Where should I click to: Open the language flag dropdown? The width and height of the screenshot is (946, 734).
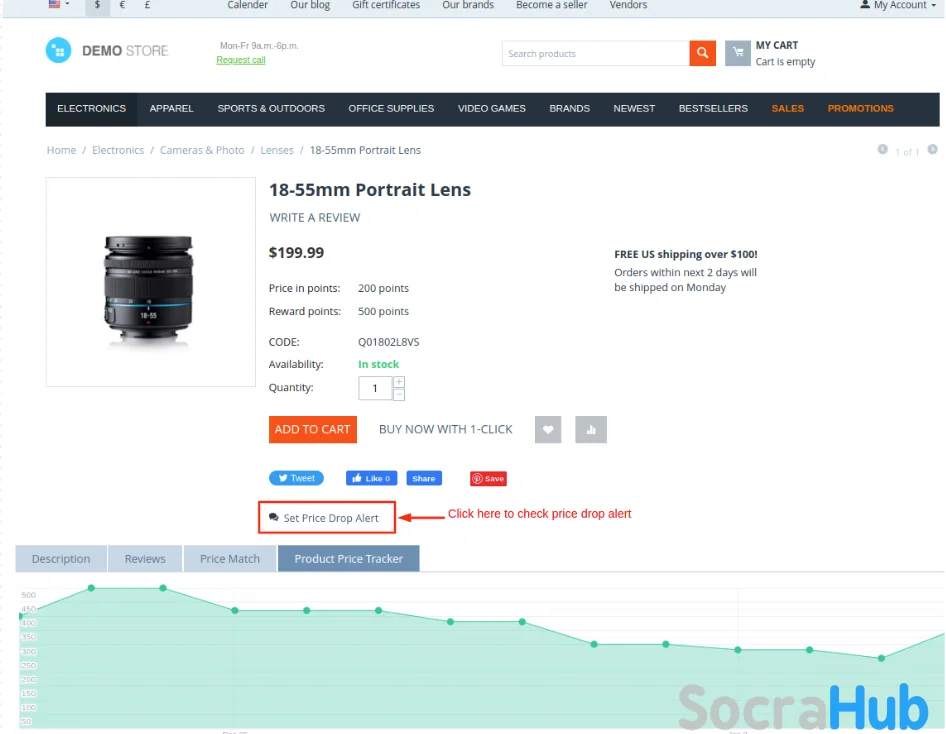[59, 4]
